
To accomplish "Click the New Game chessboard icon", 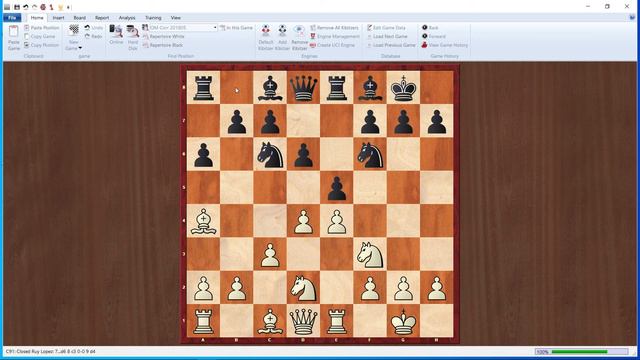I will click(x=74, y=31).
